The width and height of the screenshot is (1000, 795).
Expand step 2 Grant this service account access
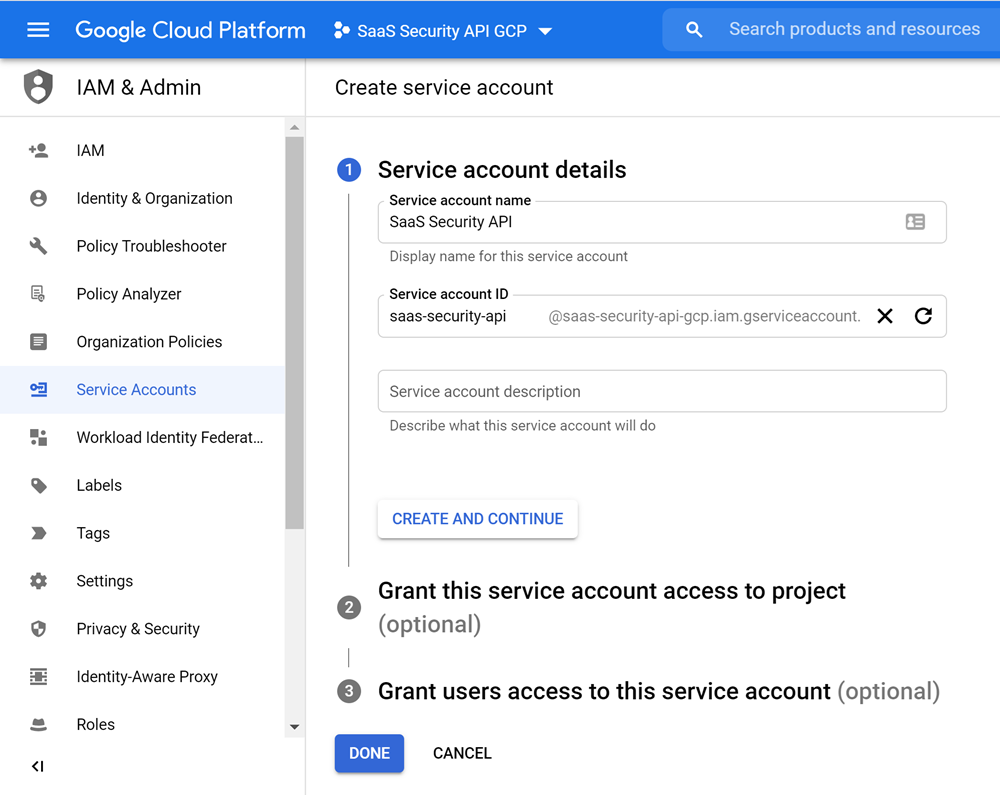coord(611,591)
